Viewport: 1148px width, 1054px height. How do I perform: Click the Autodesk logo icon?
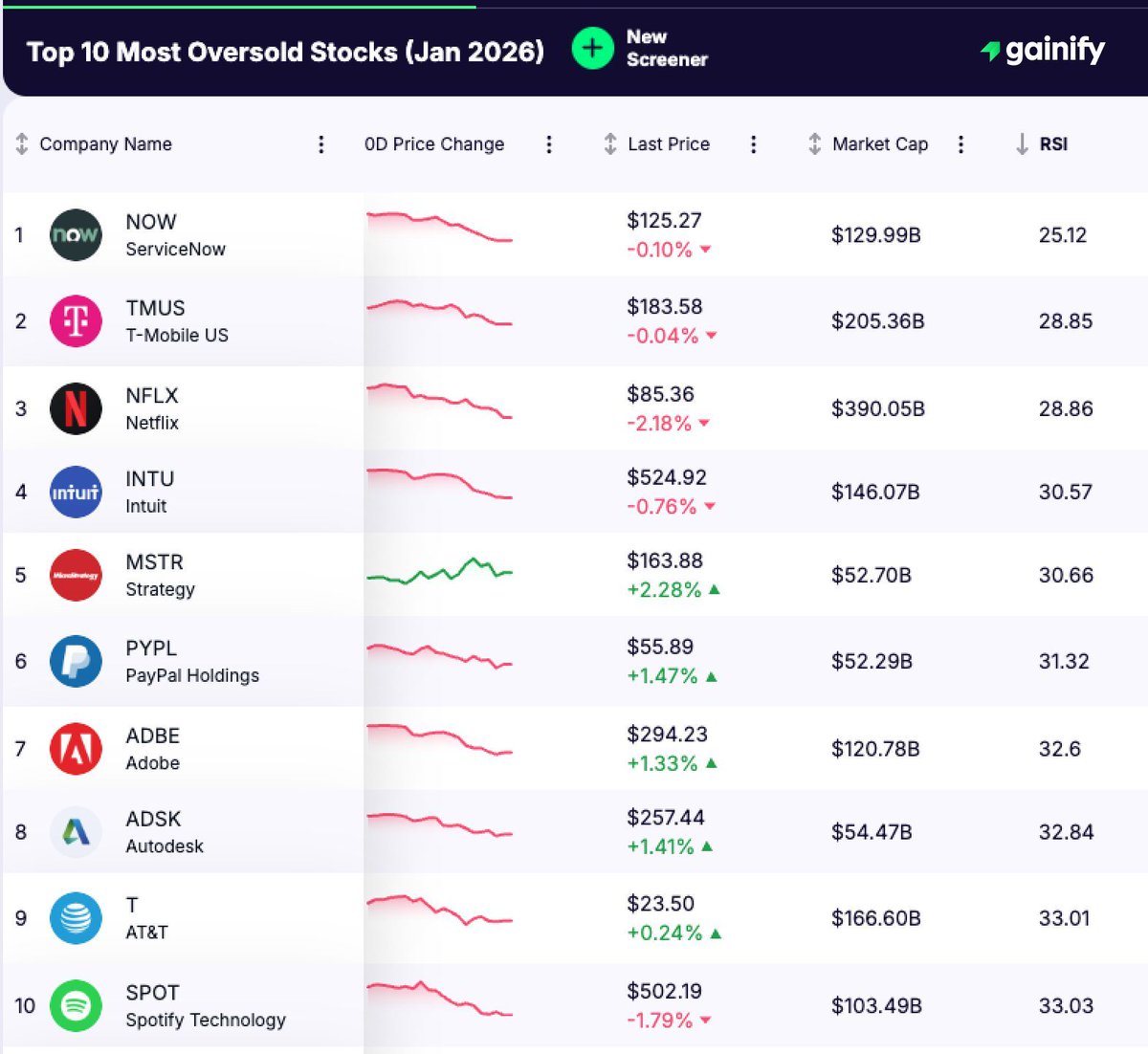coord(76,832)
